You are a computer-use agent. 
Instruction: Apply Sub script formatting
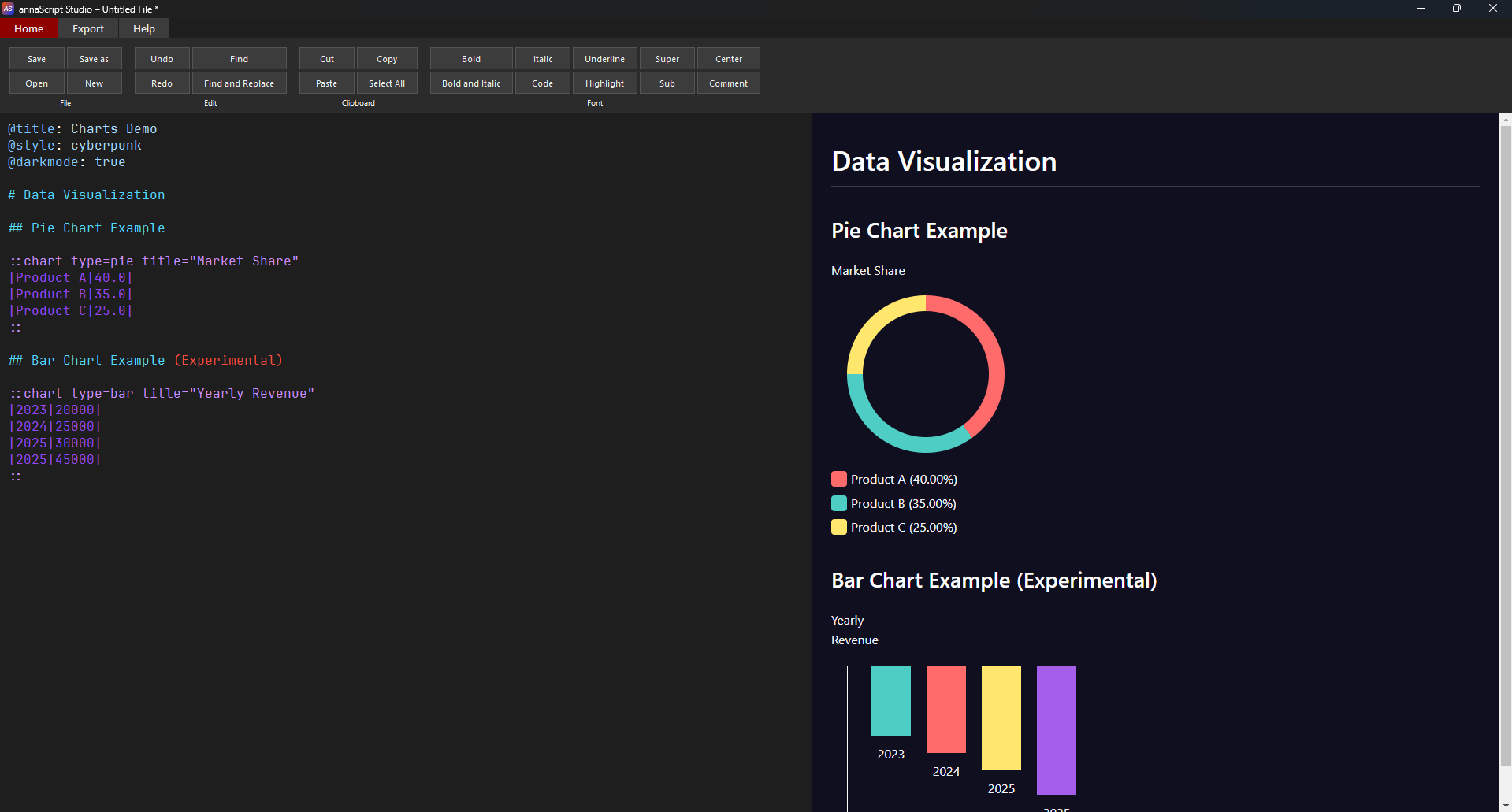(667, 83)
